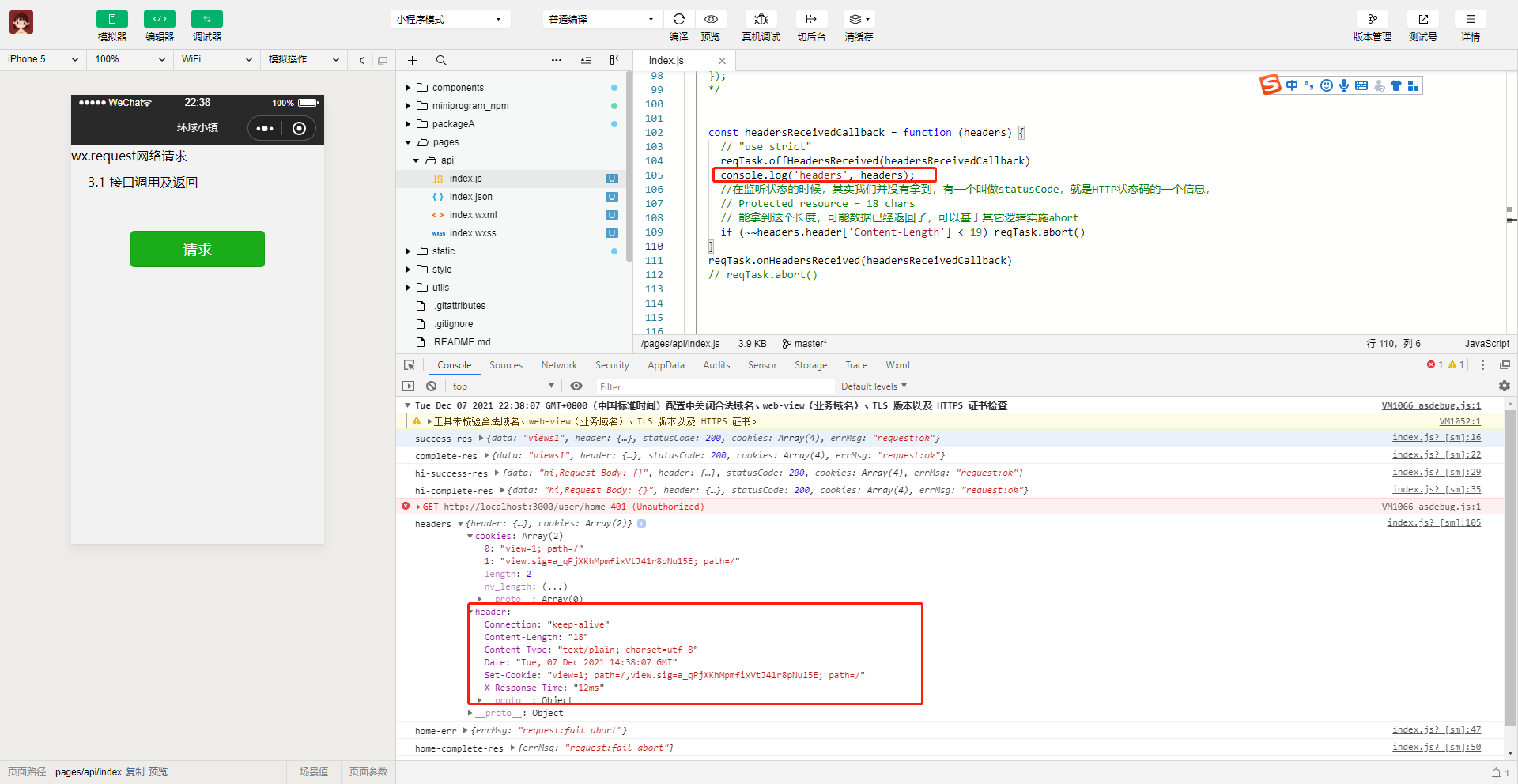Click the simulator capsule menu dots
The width and height of the screenshot is (1518, 784).
[265, 128]
